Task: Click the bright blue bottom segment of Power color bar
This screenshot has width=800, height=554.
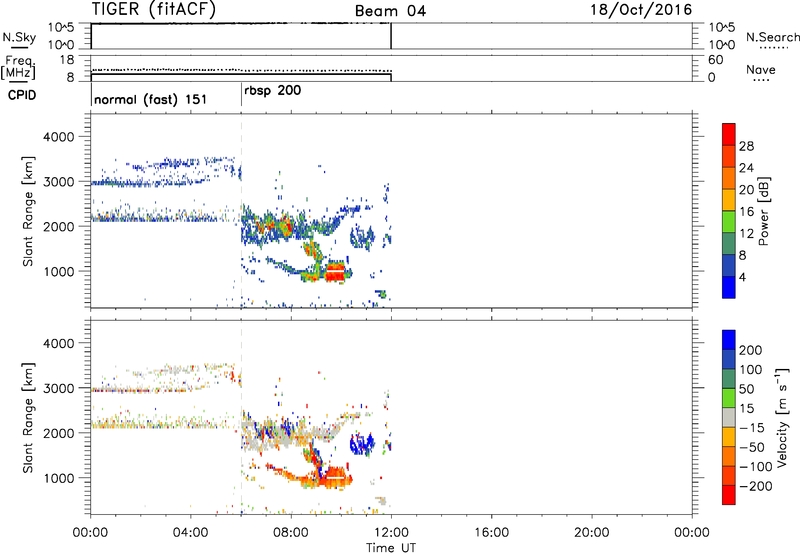Action: click(729, 287)
